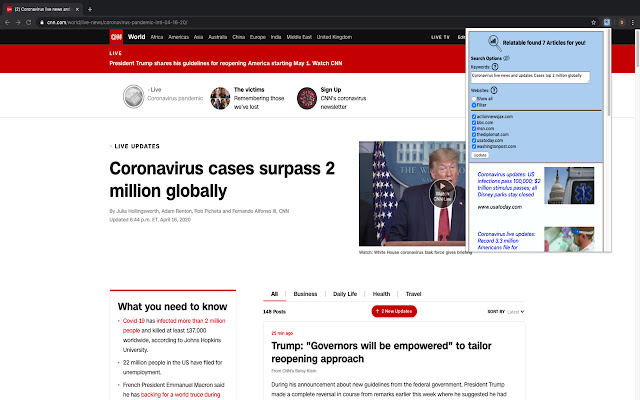
Task: Click the '2 New Updates' button
Action: (394, 312)
